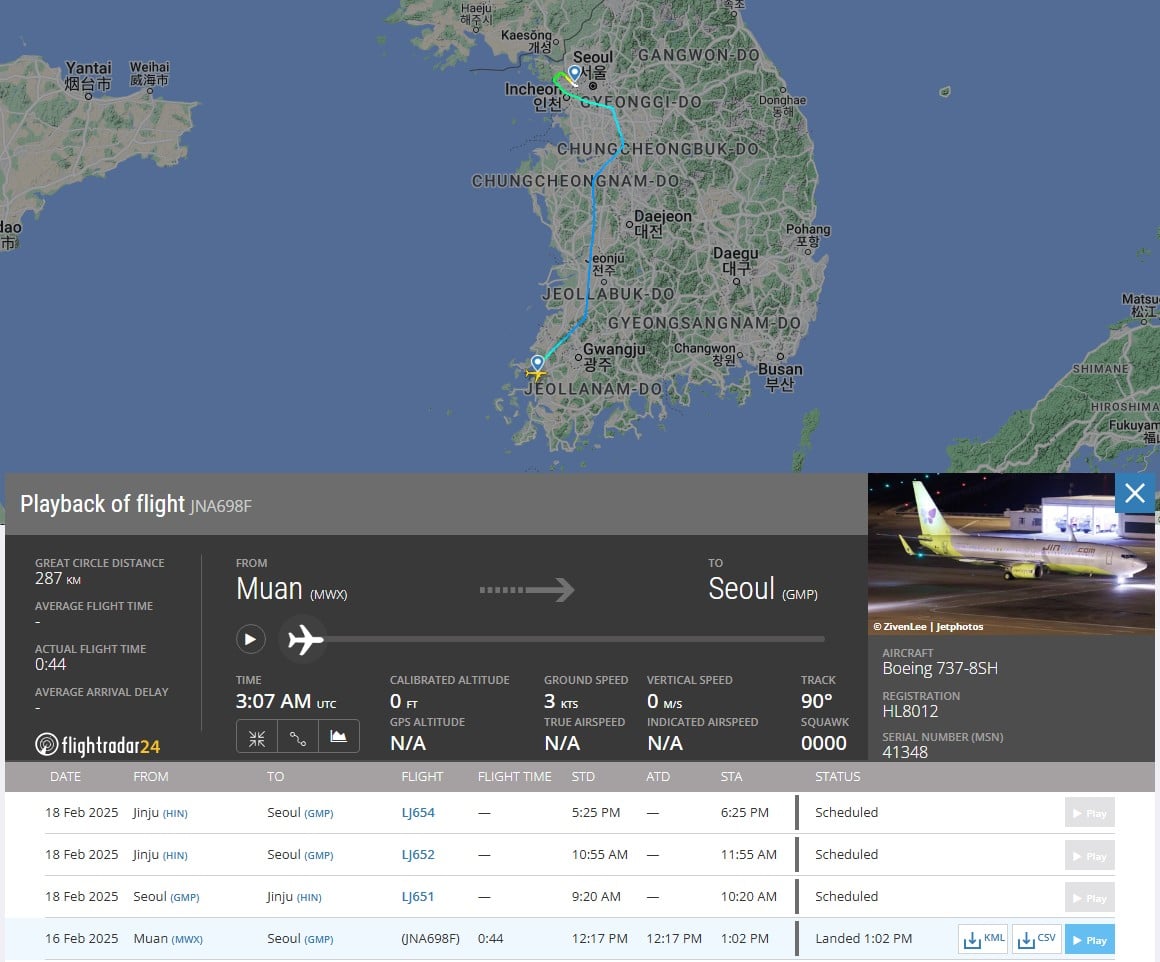Click the great circle distance 287 KM
This screenshot has height=962, width=1160.
[58, 579]
